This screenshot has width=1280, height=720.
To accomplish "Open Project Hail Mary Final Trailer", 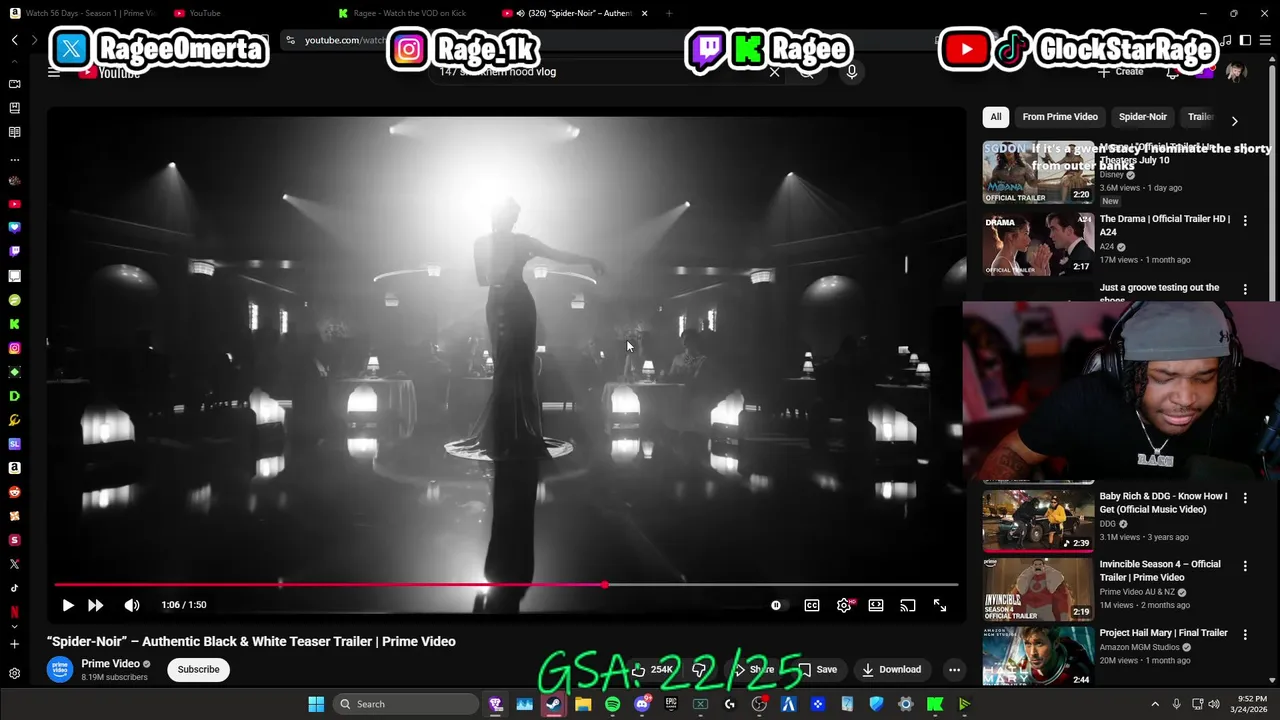I will coord(1163,633).
